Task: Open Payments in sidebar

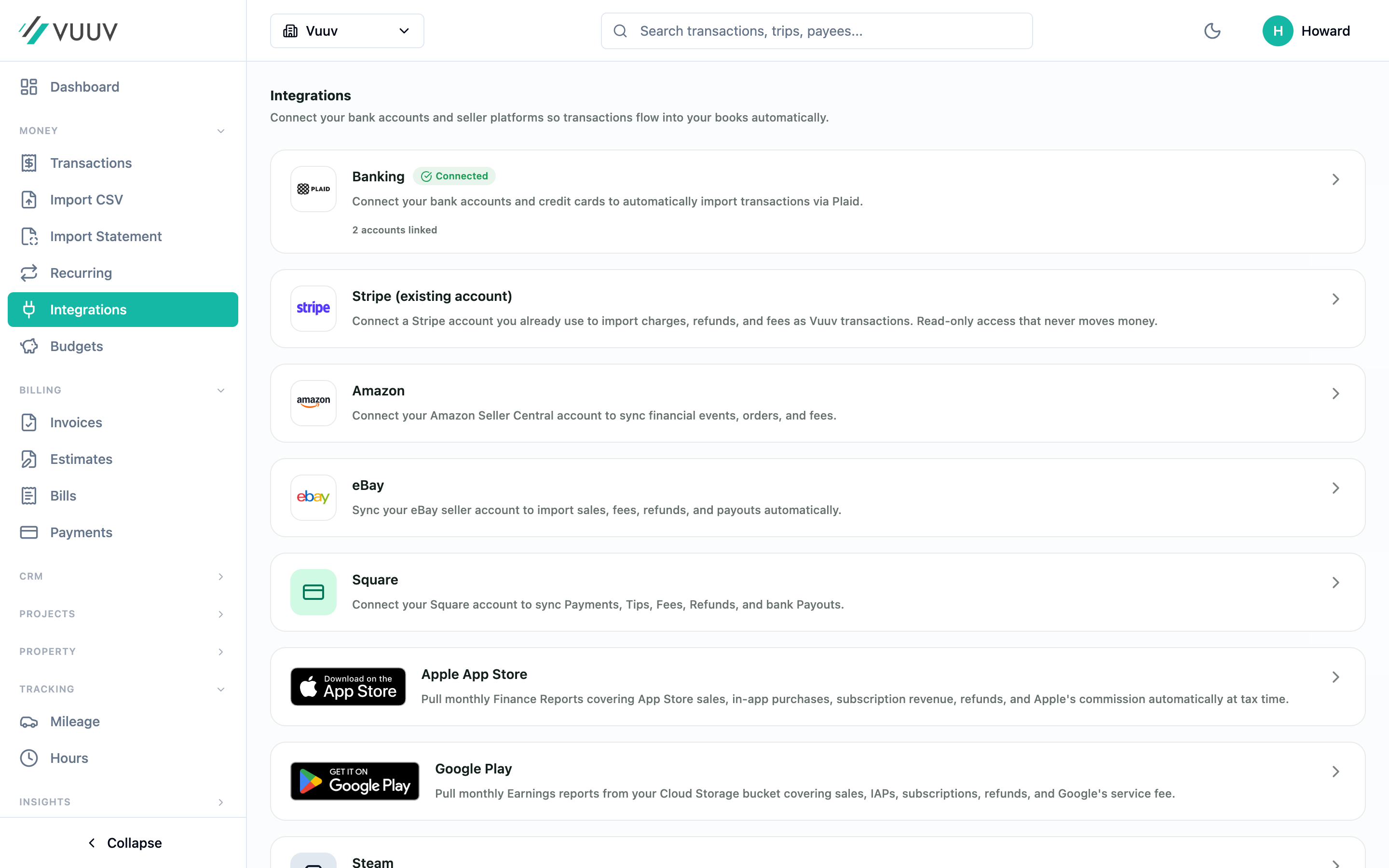Action: pos(123,533)
